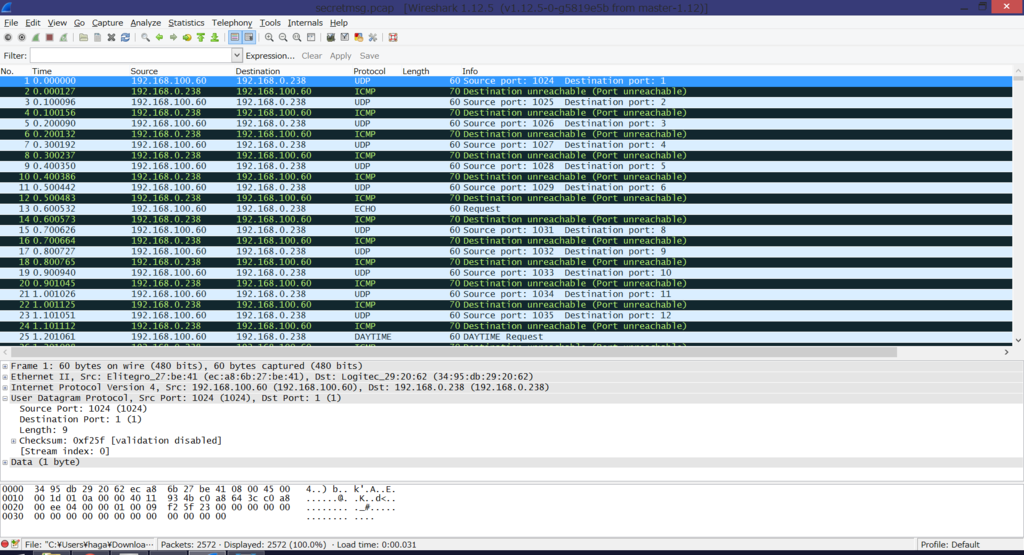The height and width of the screenshot is (555, 1024).
Task: Select packet 25 DAYTIME Request row
Action: pyautogui.click(x=506, y=337)
